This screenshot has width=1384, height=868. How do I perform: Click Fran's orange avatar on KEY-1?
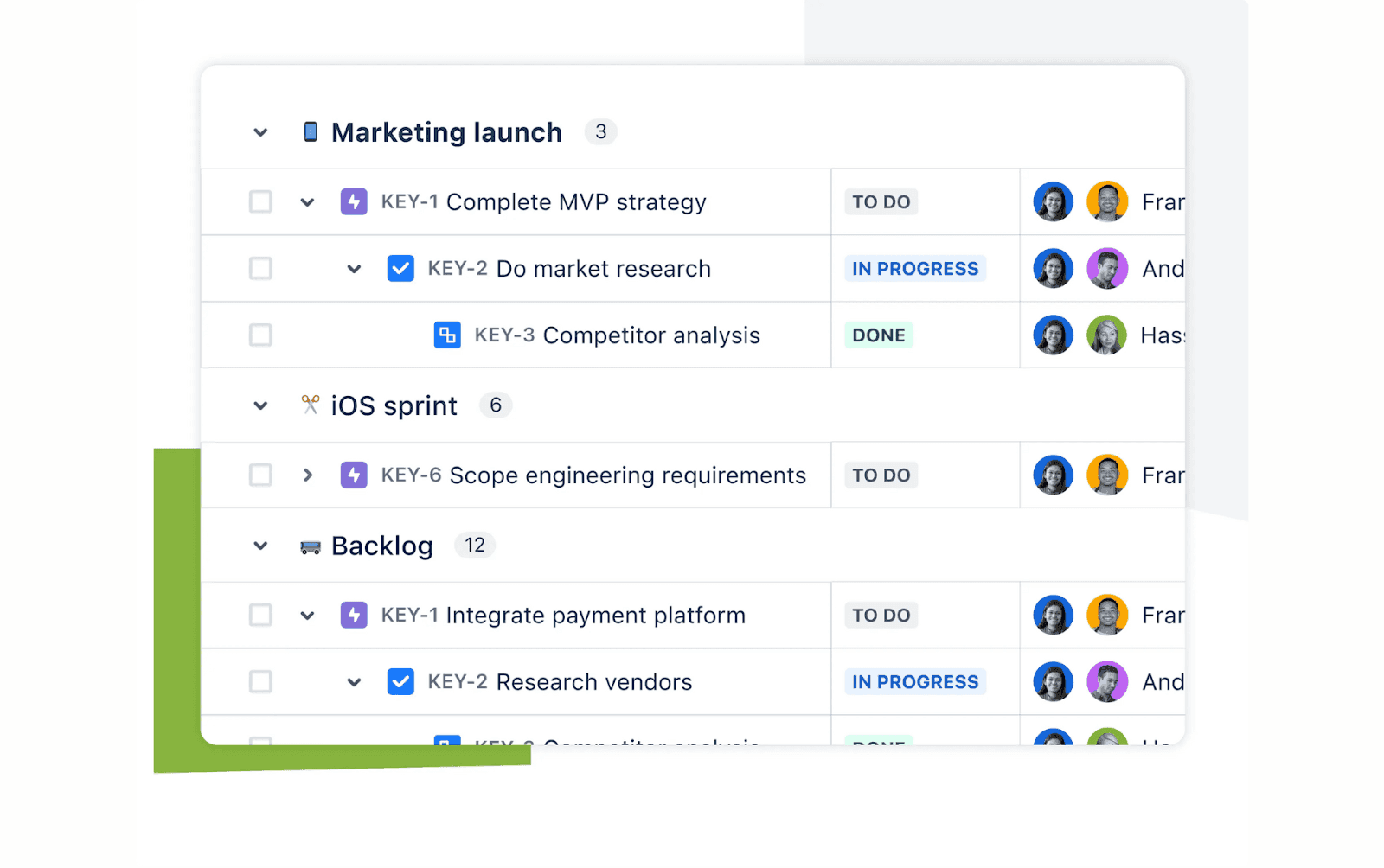point(1107,201)
